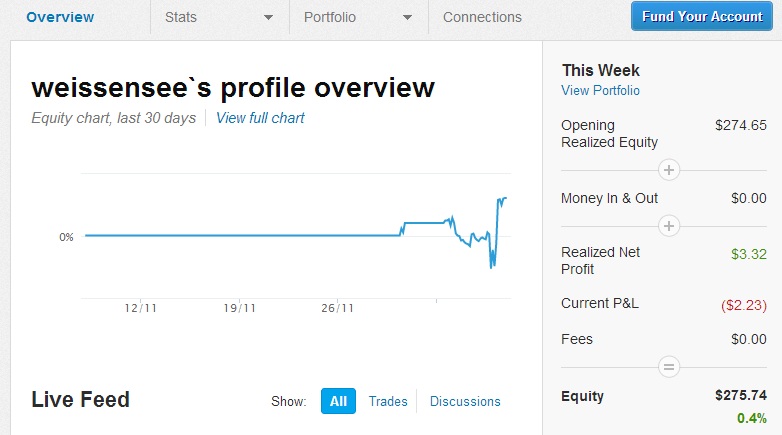Screen dimensions: 782x435
Task: Show only Discussions in Live Feed
Action: pos(465,401)
